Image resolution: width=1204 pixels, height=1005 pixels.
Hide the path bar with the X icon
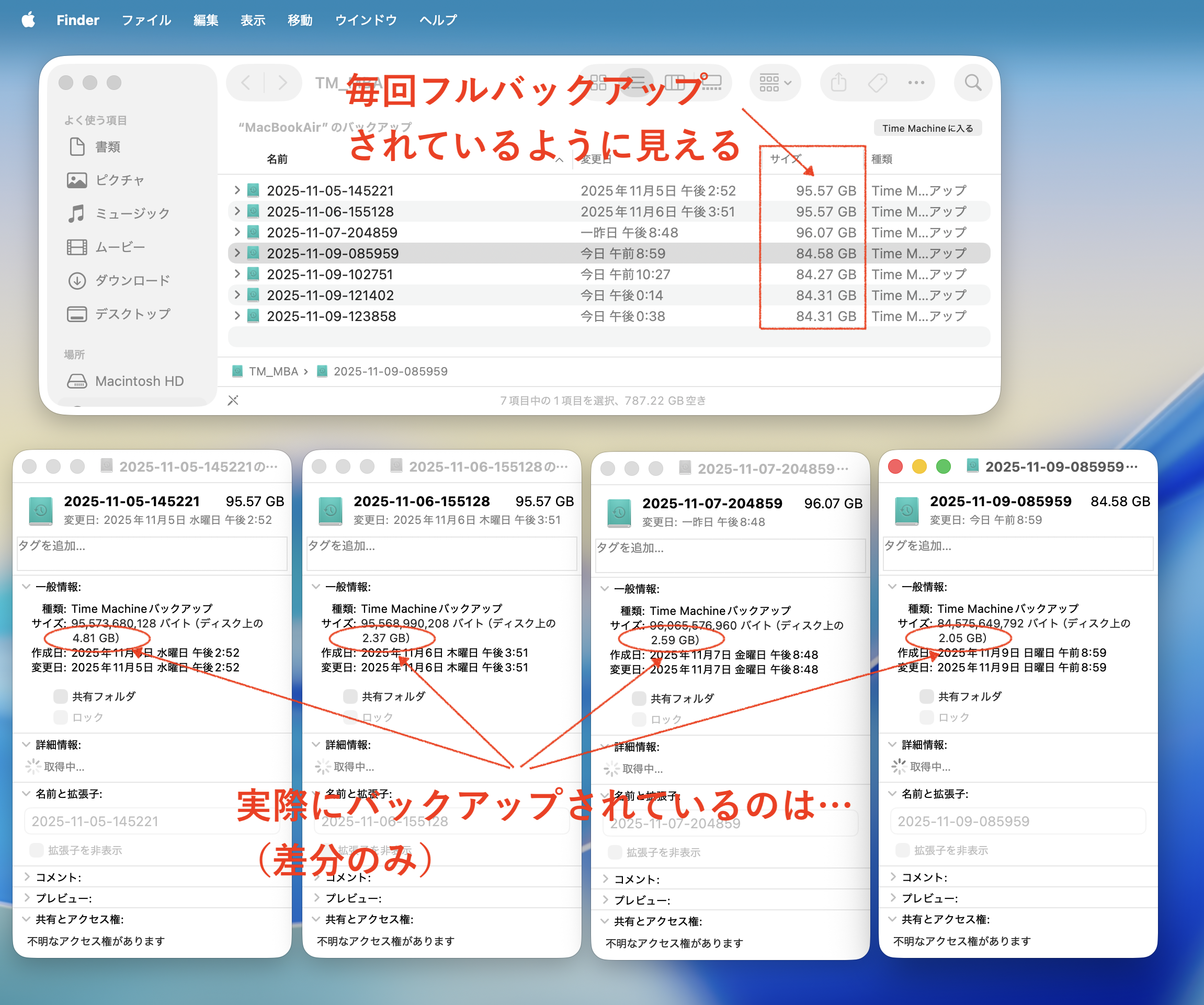click(x=233, y=400)
